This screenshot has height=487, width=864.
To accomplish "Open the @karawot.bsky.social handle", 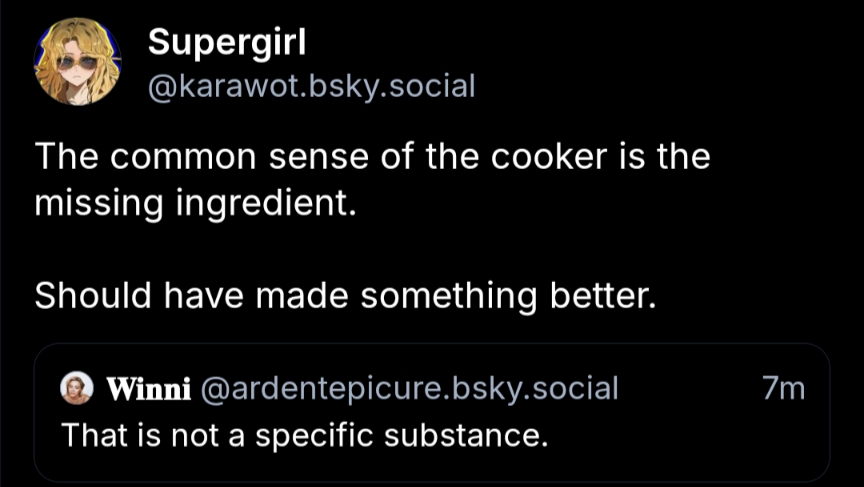I will (311, 87).
